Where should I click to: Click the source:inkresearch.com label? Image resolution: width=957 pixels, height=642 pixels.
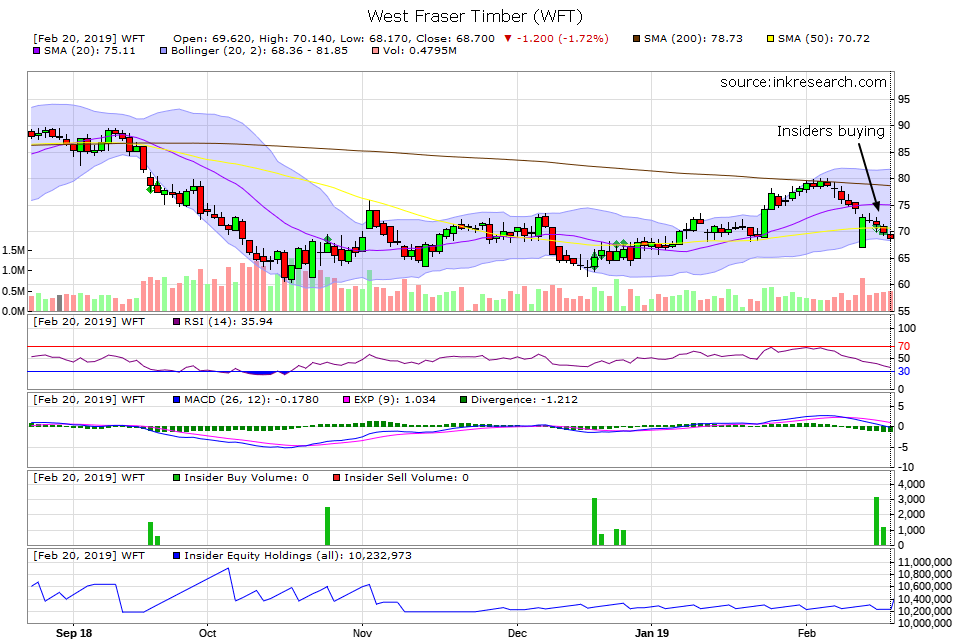pyautogui.click(x=803, y=82)
